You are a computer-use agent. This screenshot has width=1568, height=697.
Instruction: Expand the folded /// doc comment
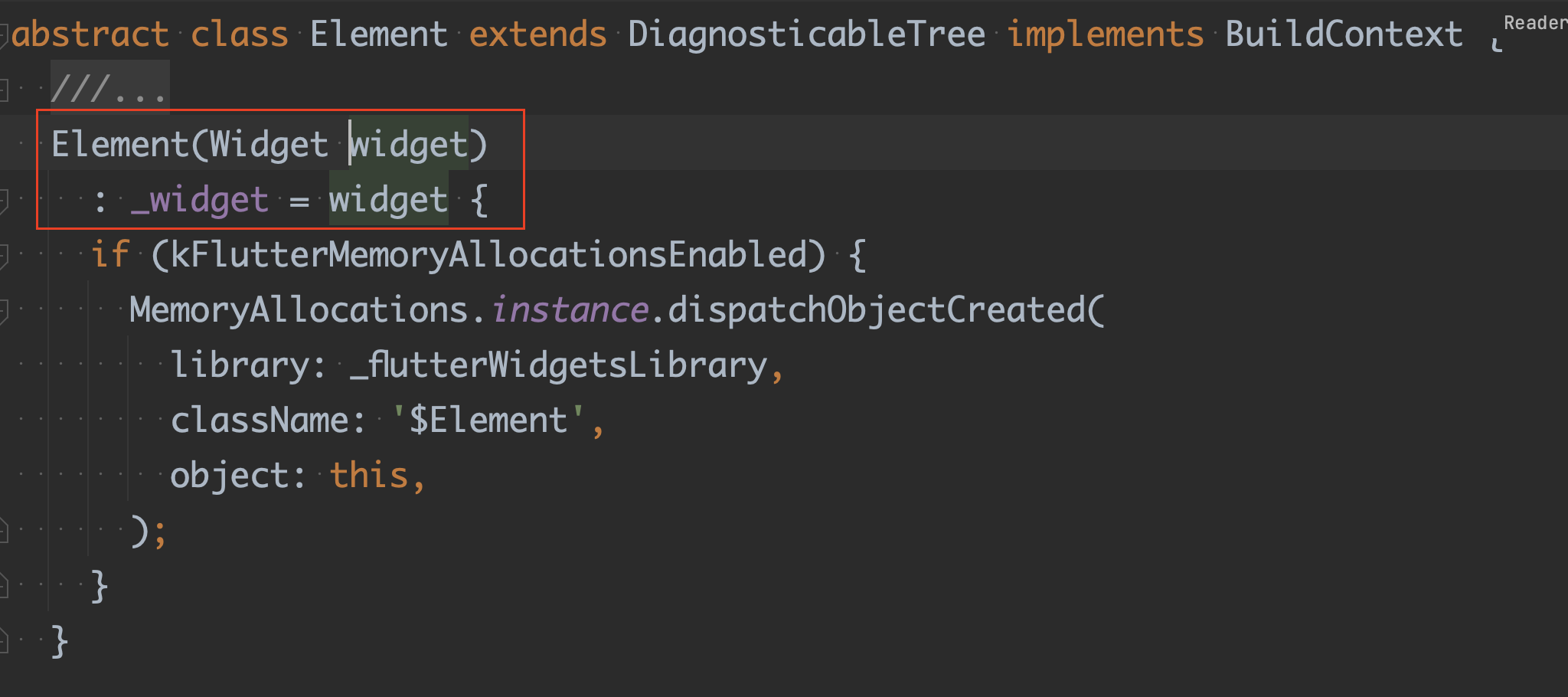point(109,89)
